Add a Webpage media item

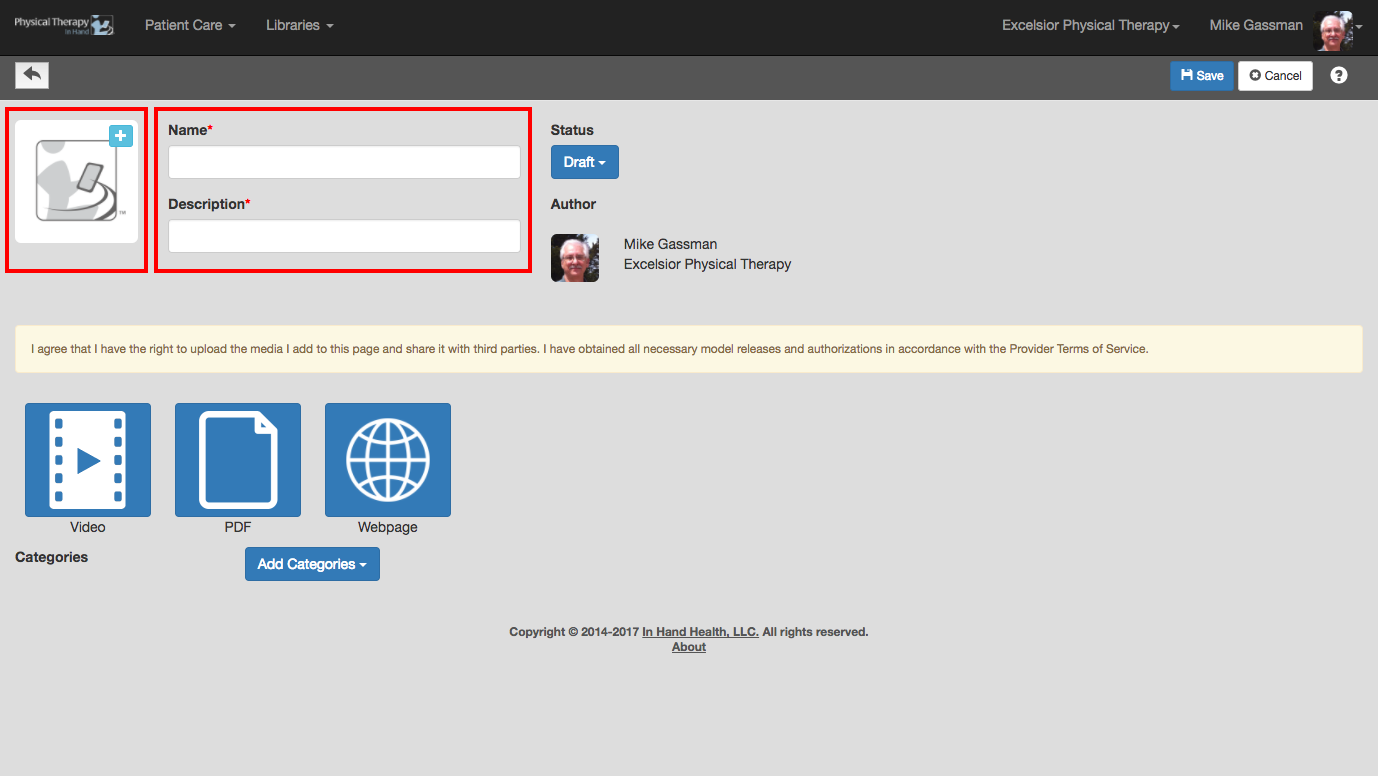coord(388,460)
